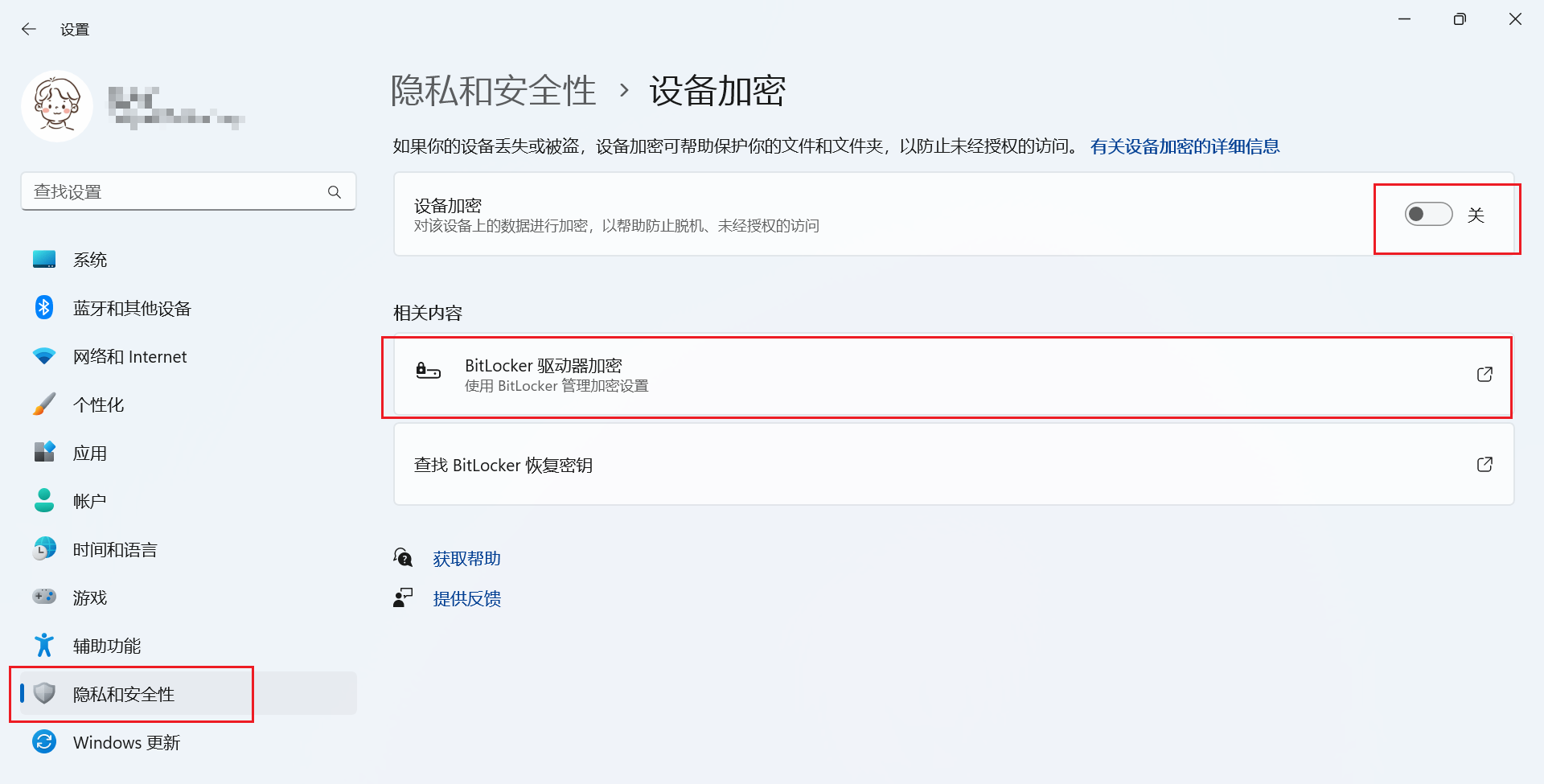
Task: Click the Wi-Fi icon for 网络和 Internet
Action: pos(44,356)
